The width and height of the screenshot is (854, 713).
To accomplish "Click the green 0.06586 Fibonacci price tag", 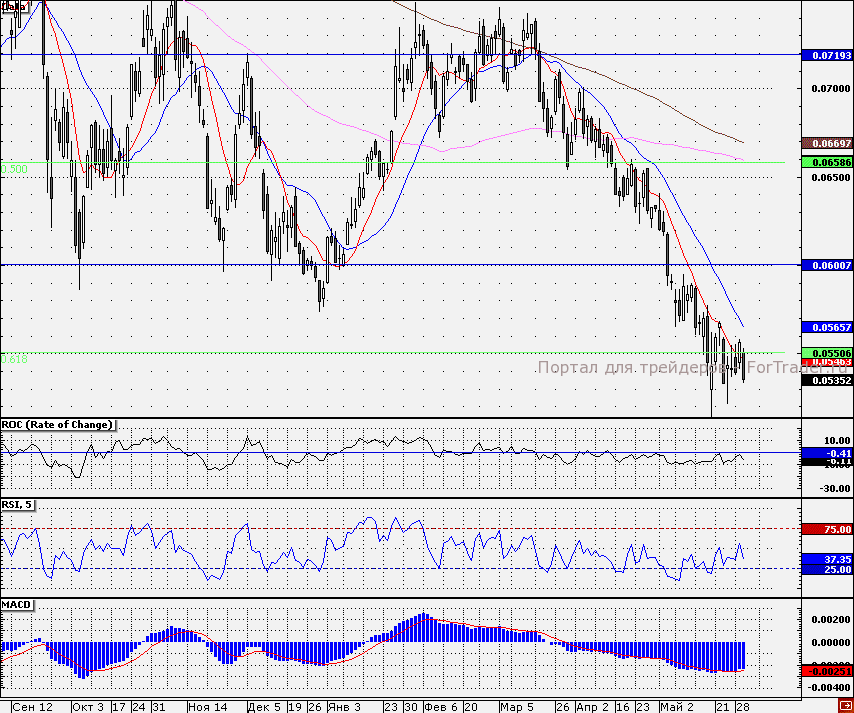I will (x=827, y=161).
